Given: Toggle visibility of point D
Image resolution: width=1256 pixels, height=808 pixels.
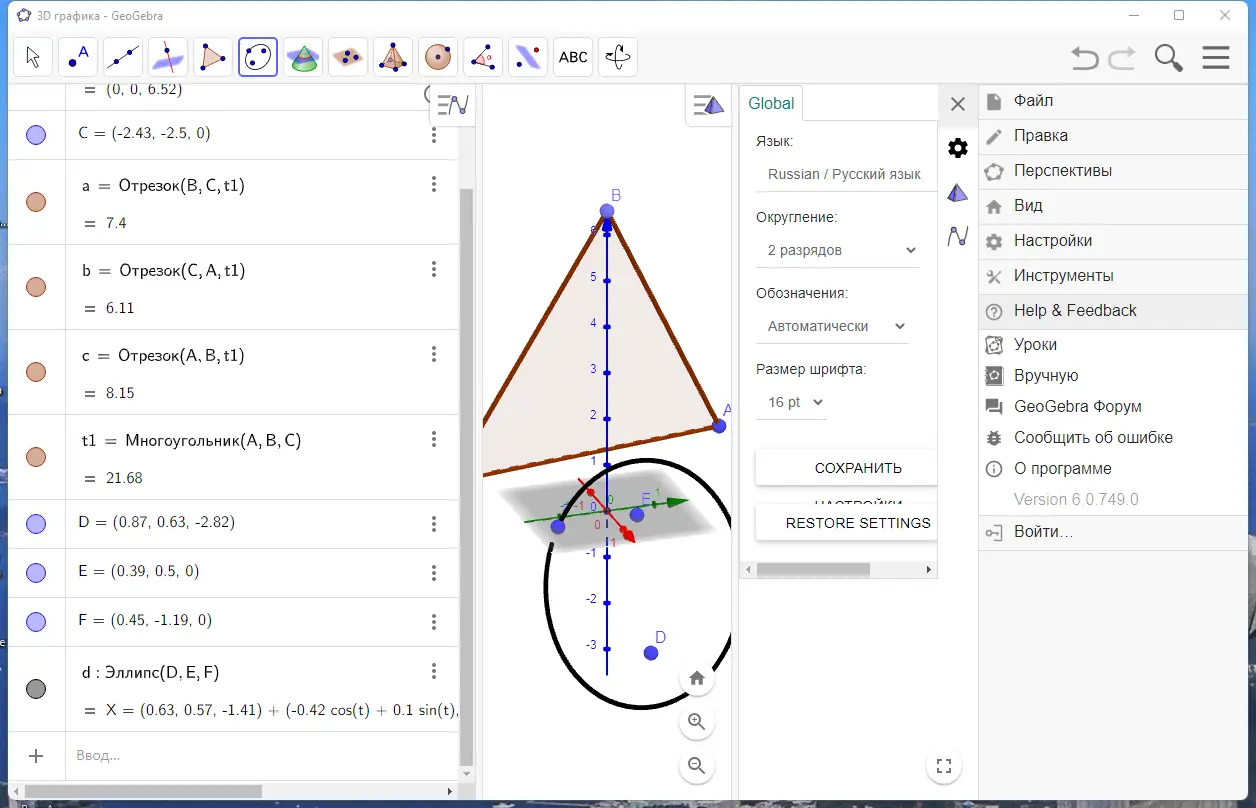Looking at the screenshot, I should [x=36, y=524].
